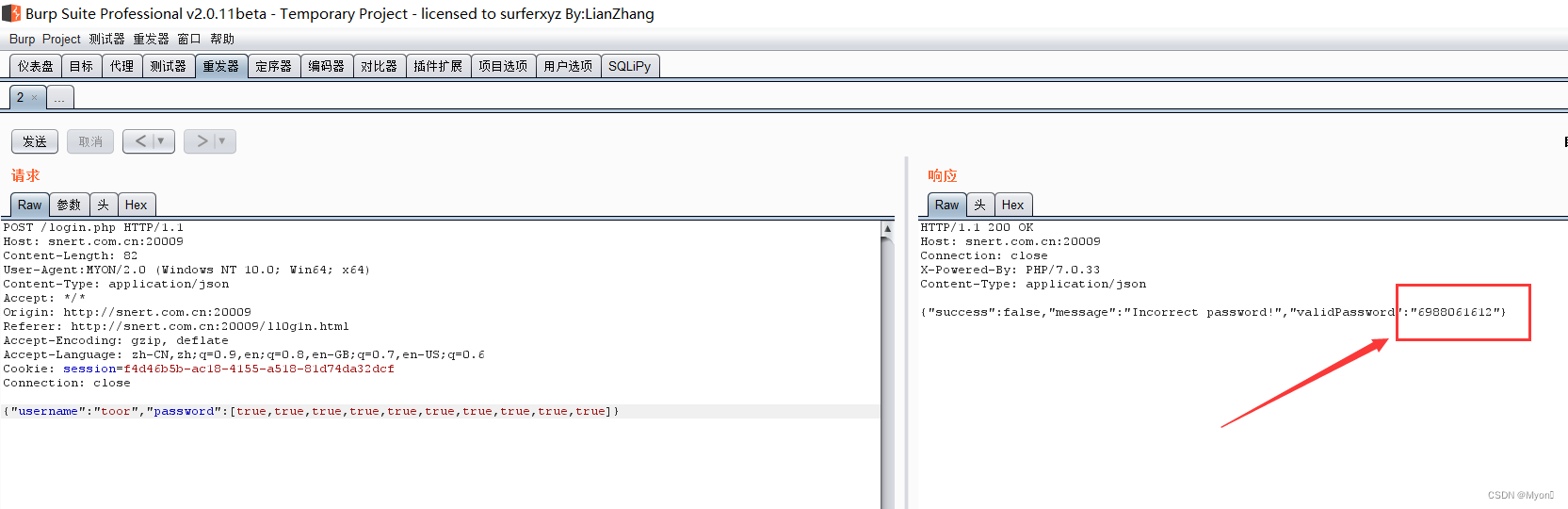Open the 测试器 menu in the menu bar
The height and width of the screenshot is (509, 1568).
(106, 39)
